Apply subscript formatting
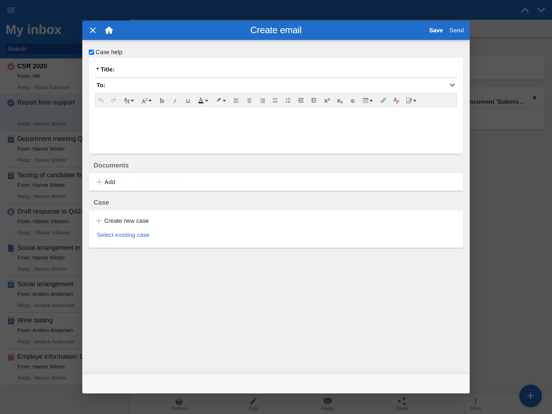 click(339, 101)
